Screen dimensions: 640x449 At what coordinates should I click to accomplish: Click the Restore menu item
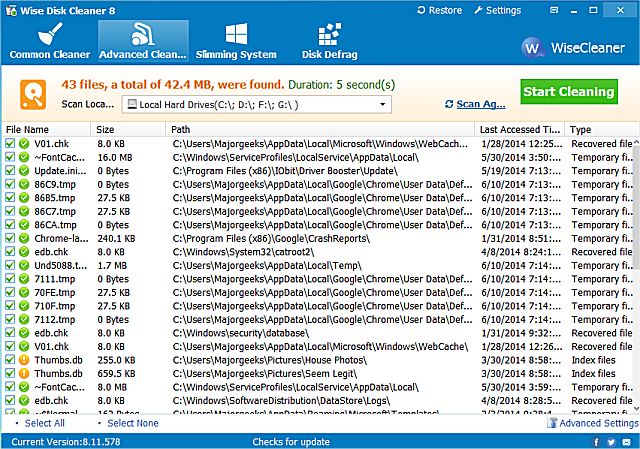pyautogui.click(x=440, y=10)
